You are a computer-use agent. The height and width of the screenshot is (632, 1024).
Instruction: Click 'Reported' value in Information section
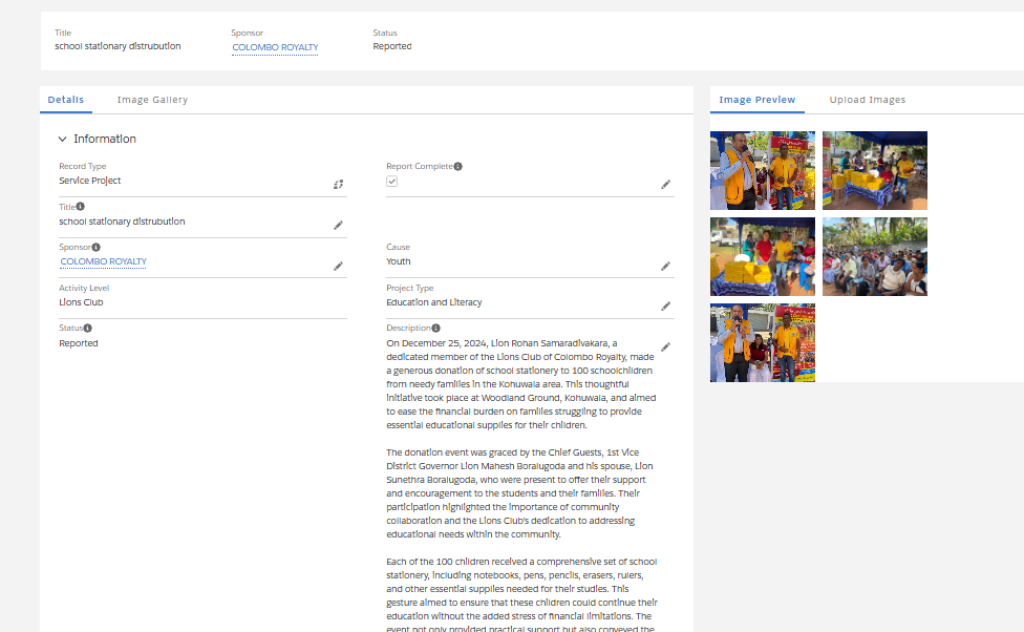tap(78, 343)
